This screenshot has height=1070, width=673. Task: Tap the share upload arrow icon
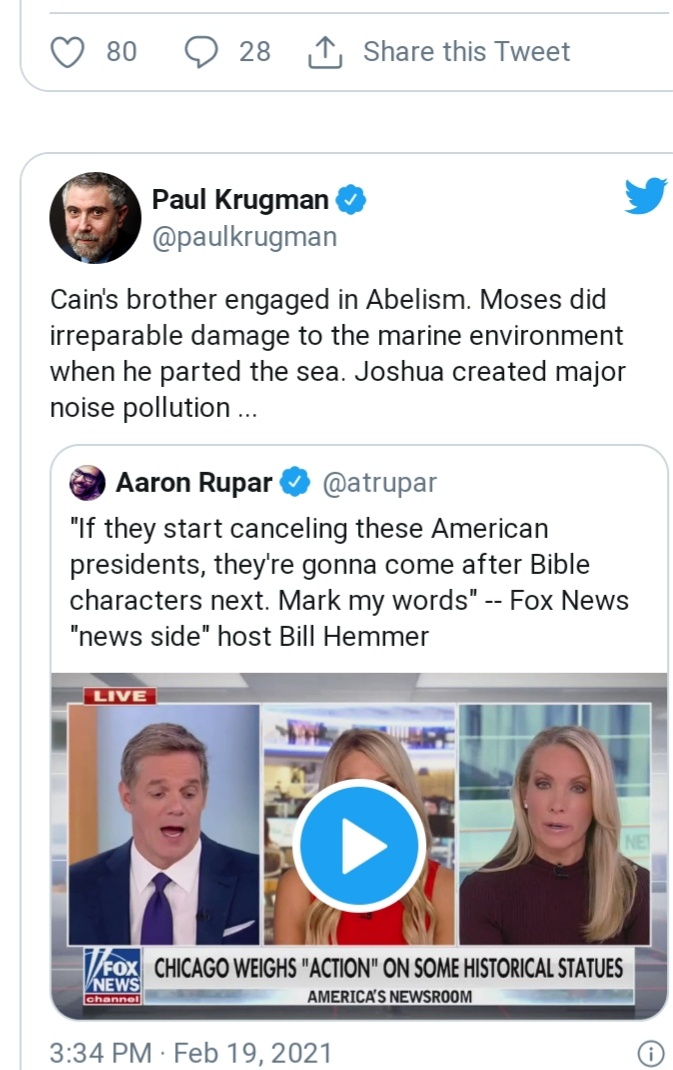325,52
